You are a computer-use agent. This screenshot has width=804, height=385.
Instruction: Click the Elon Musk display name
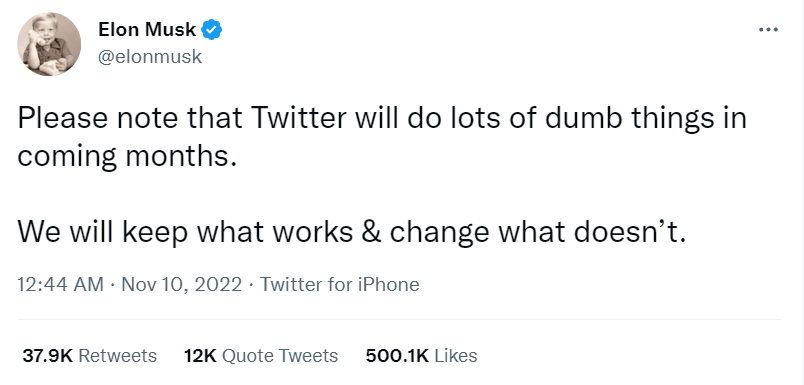point(148,30)
